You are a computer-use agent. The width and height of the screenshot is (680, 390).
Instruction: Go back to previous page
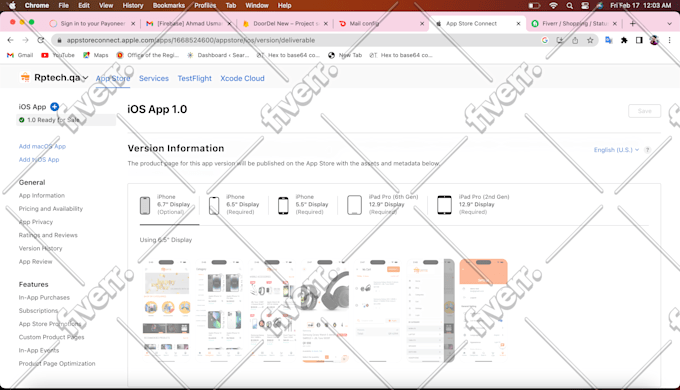click(10, 40)
